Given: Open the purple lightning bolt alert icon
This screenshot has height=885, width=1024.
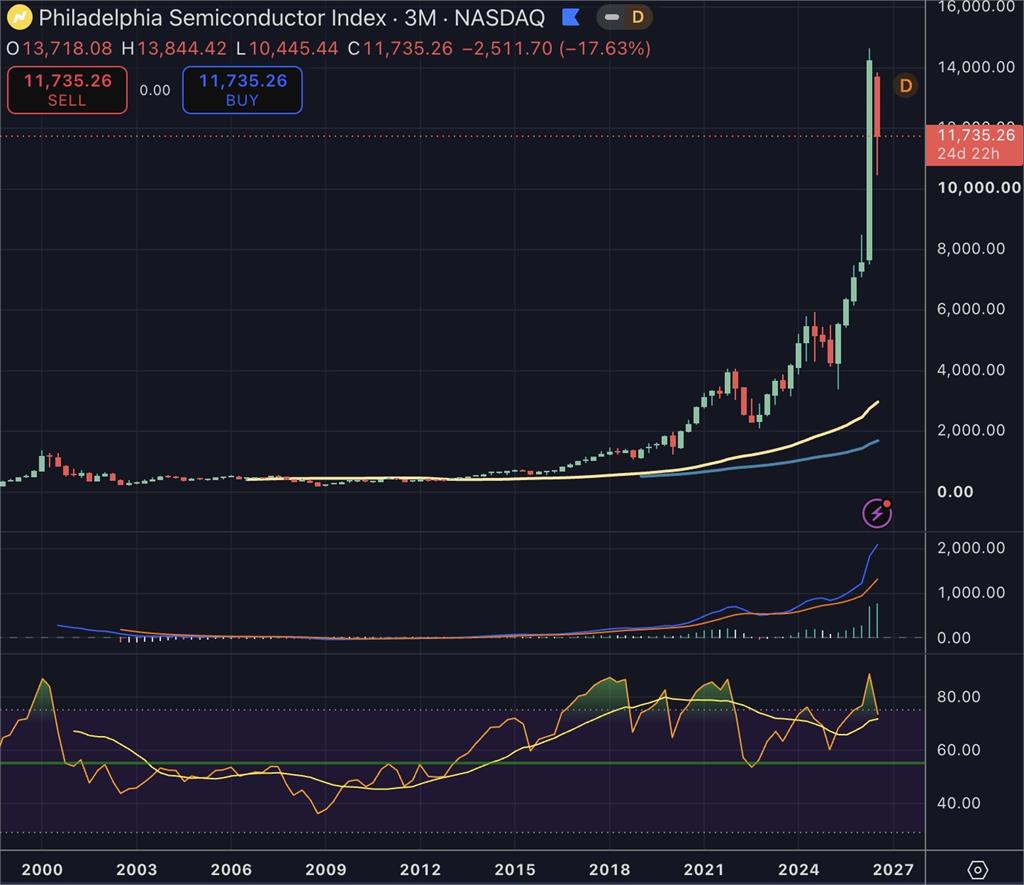Looking at the screenshot, I should click(x=877, y=513).
